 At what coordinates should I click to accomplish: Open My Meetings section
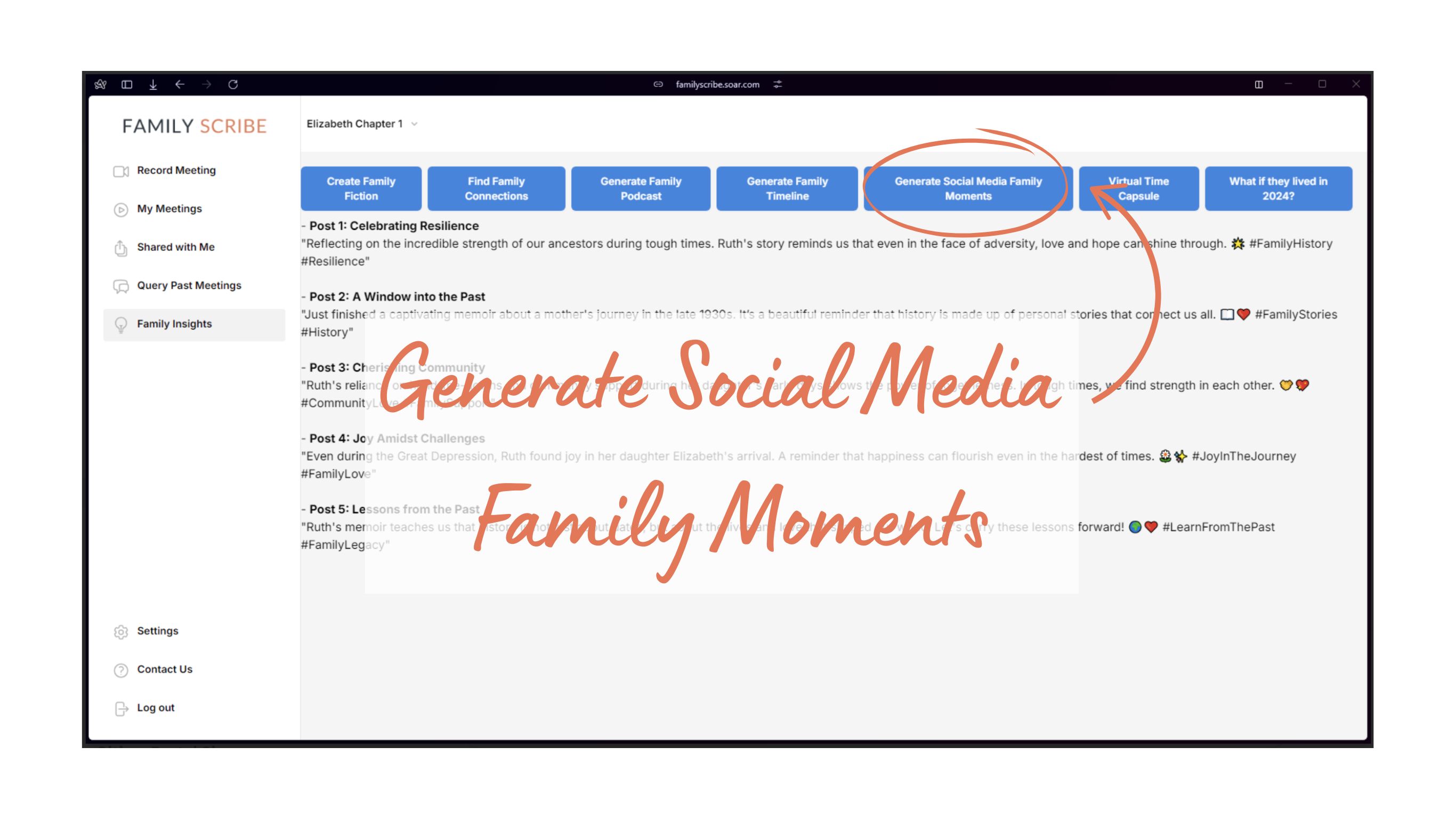pyautogui.click(x=170, y=208)
